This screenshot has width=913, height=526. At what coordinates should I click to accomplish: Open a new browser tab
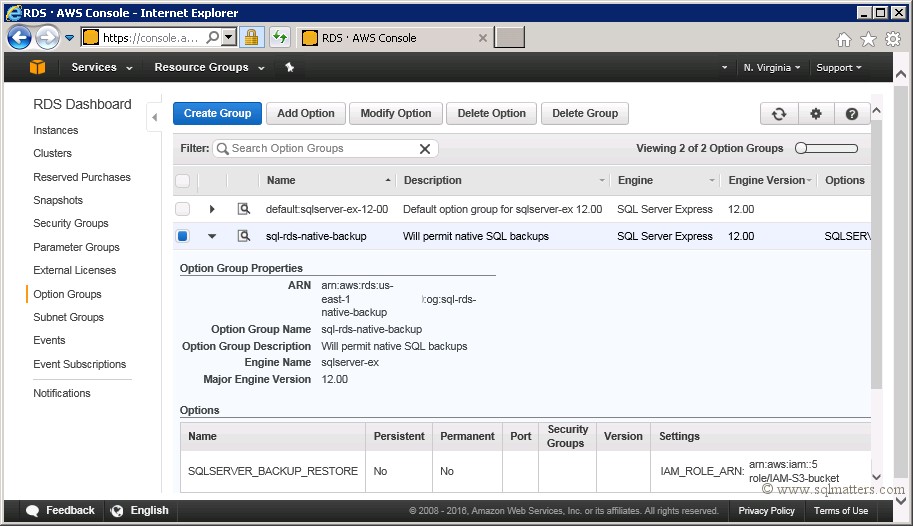click(x=509, y=37)
